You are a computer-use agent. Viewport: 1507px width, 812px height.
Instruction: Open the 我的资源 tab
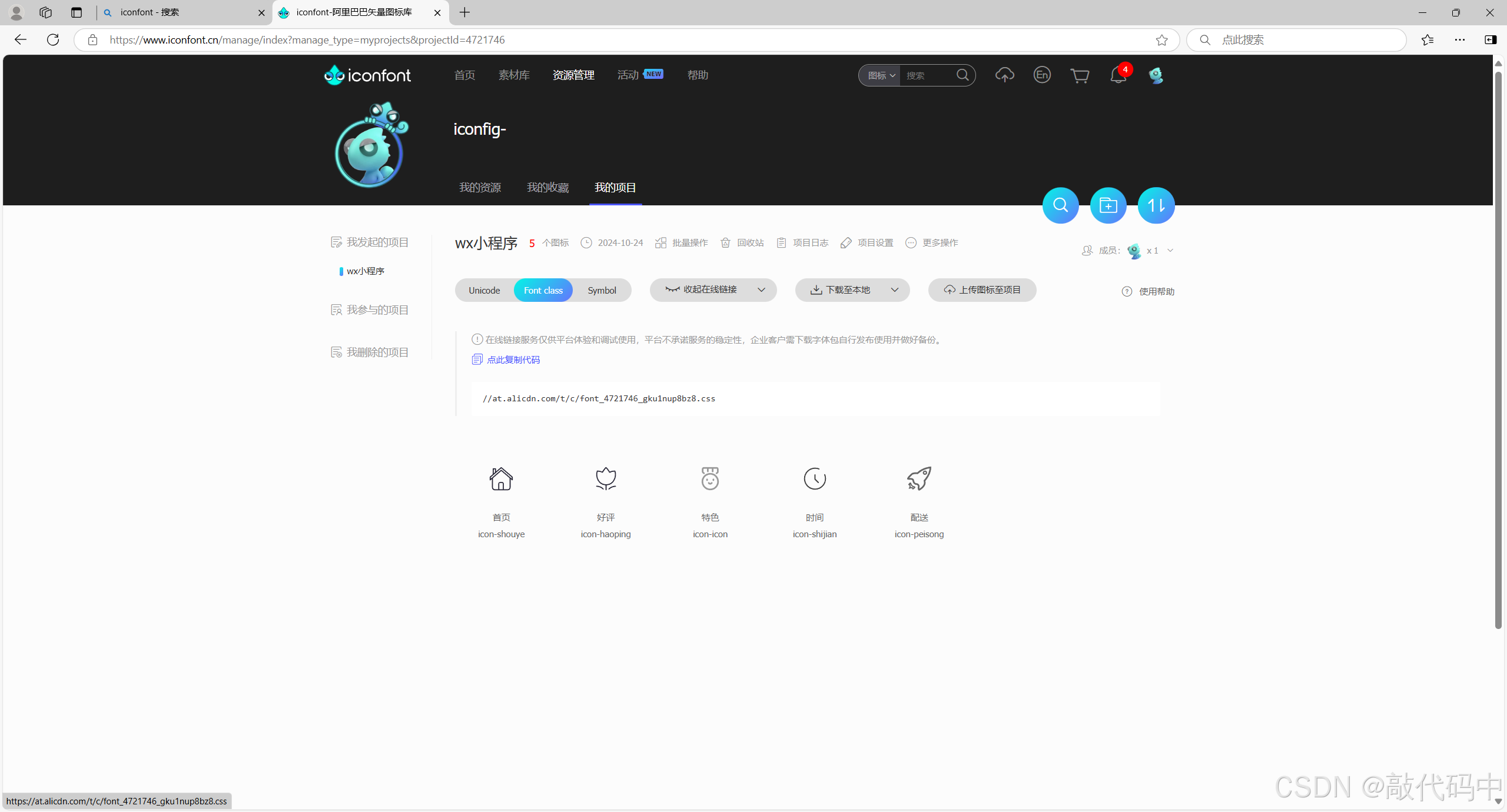(x=480, y=187)
